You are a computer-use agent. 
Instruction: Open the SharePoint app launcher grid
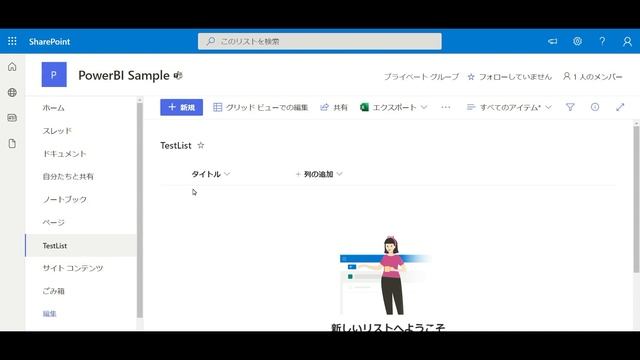(x=12, y=41)
